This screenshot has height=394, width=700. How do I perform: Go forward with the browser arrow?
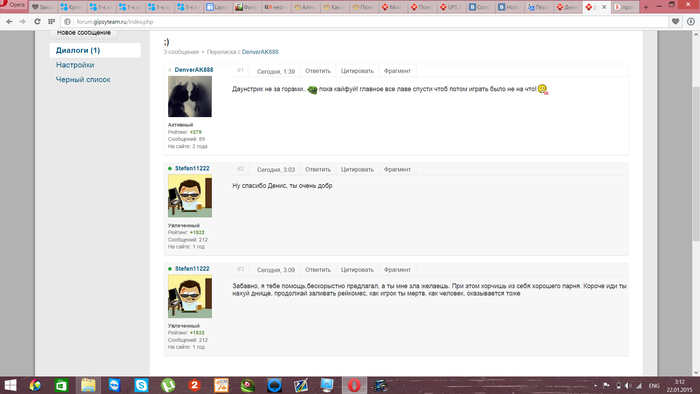click(x=22, y=21)
